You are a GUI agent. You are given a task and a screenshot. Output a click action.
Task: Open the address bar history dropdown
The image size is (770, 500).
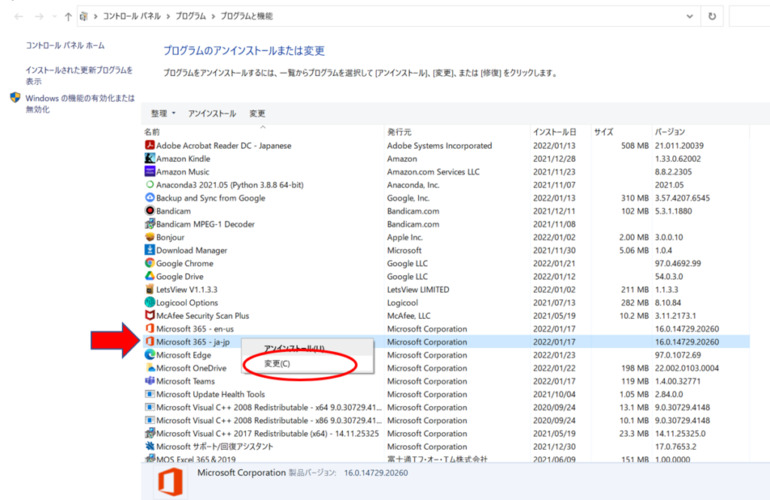click(x=689, y=16)
